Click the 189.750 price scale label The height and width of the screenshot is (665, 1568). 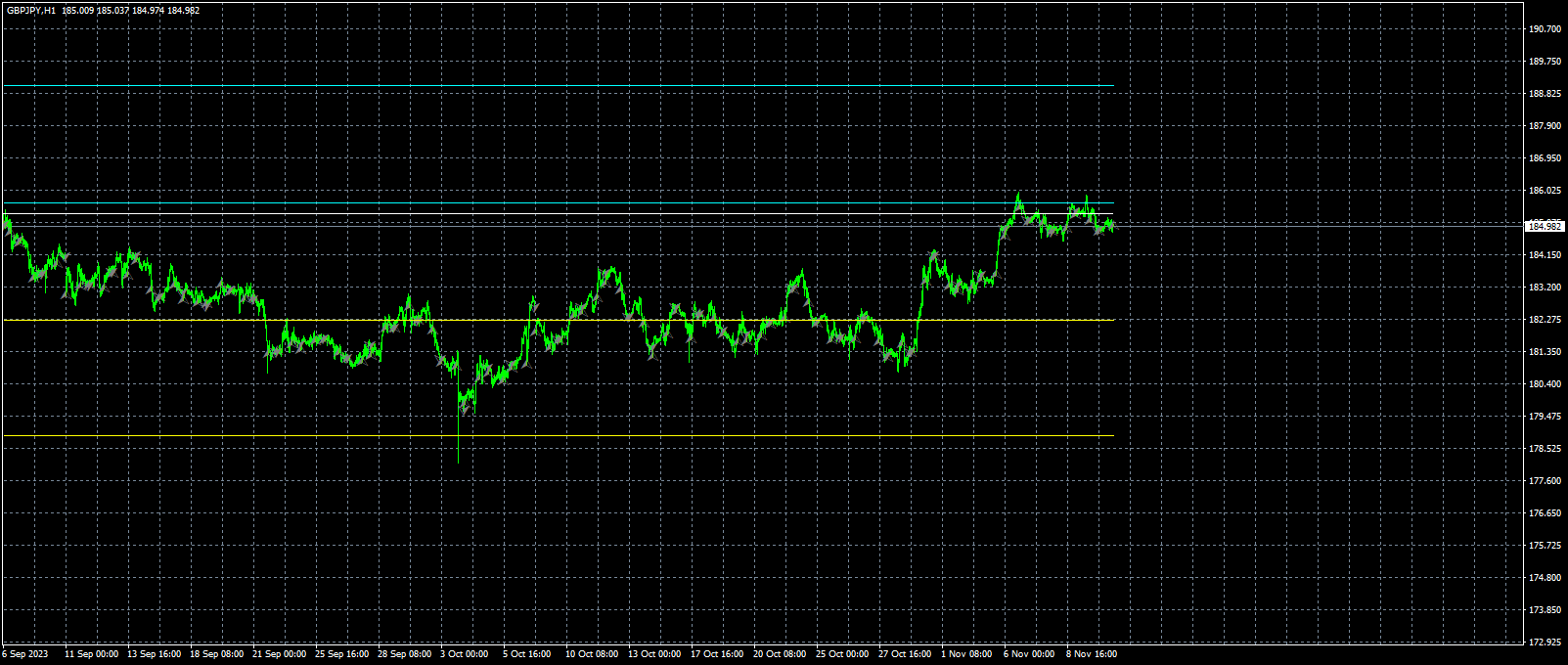[1545, 62]
